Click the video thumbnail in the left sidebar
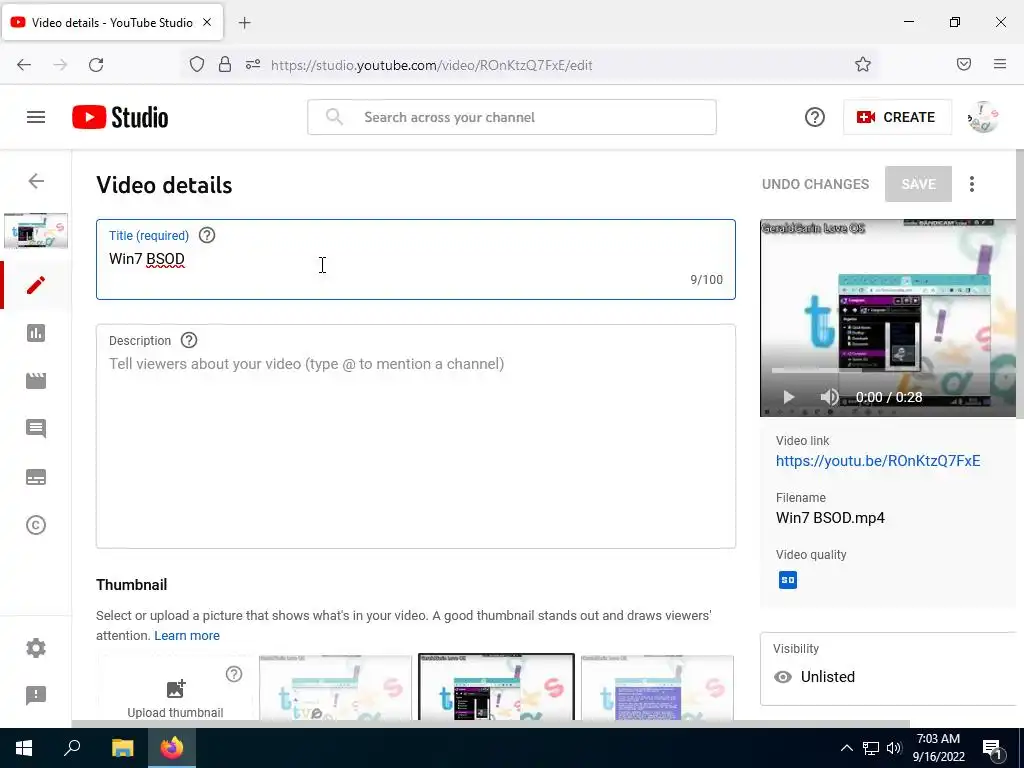The width and height of the screenshot is (1024, 768). click(36, 231)
